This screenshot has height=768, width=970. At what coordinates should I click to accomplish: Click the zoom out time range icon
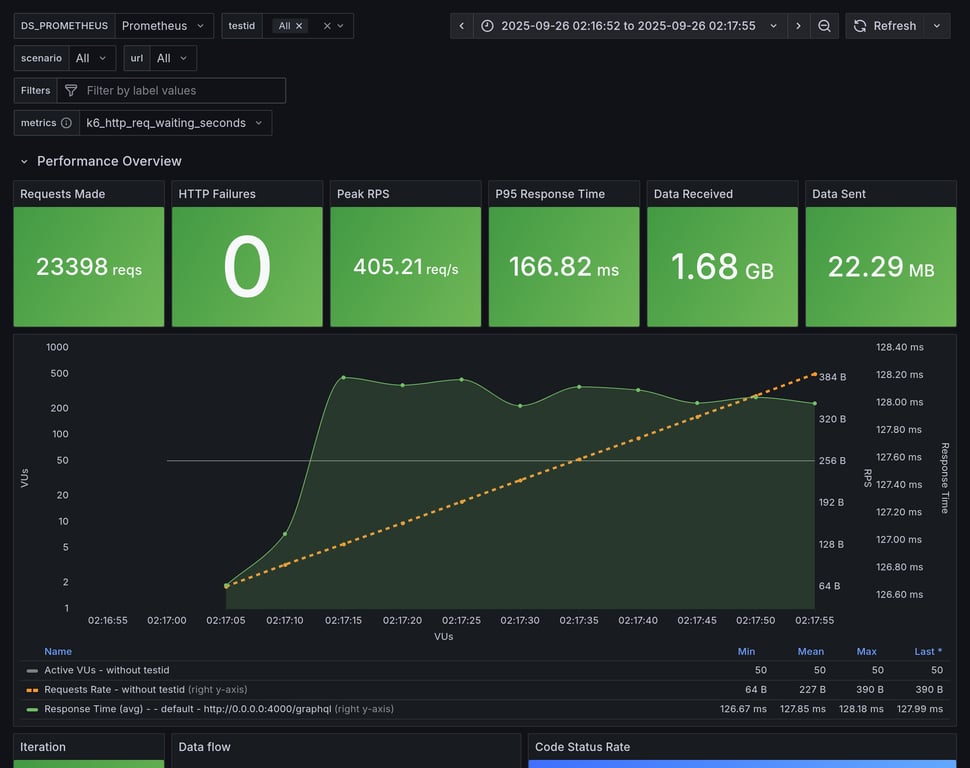pyautogui.click(x=824, y=26)
